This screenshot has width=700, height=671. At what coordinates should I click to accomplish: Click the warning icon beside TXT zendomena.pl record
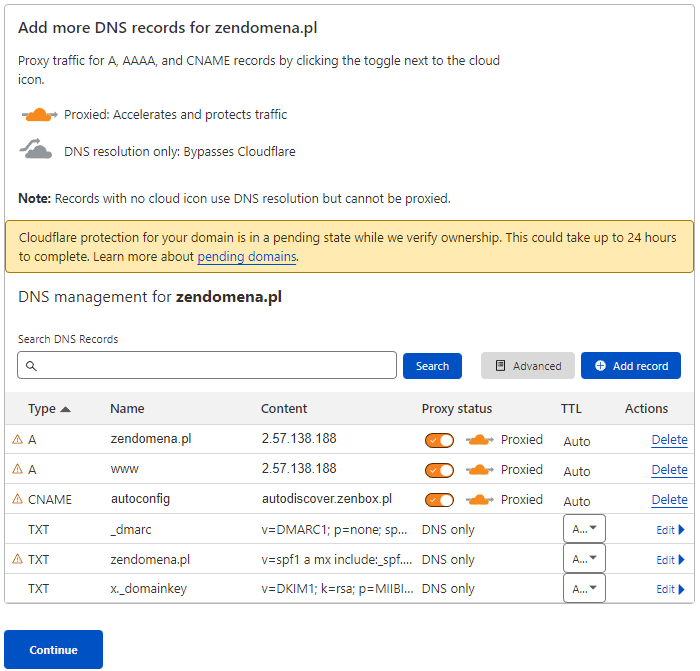pos(17,560)
